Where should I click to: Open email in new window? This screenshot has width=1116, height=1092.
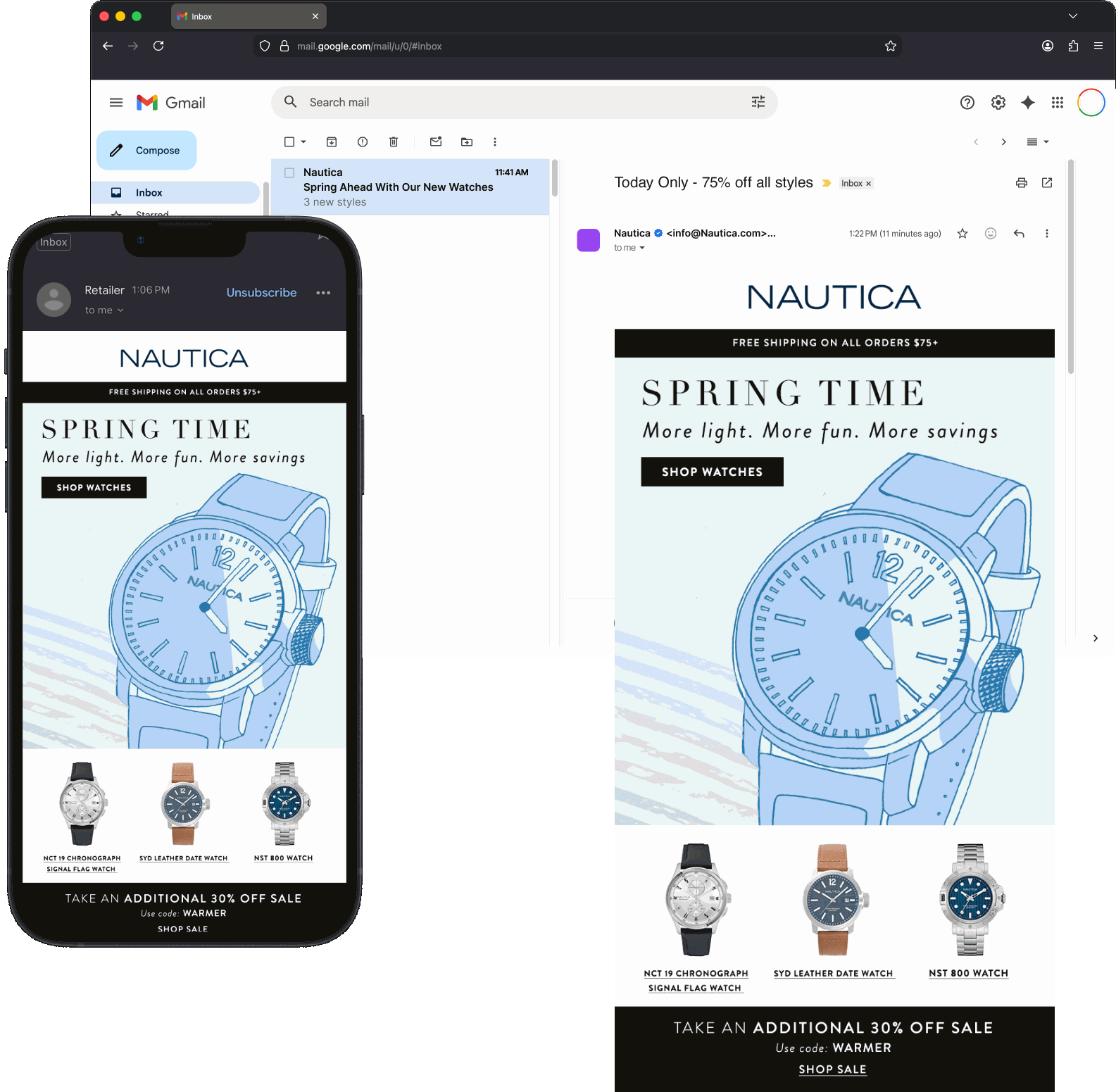click(x=1047, y=183)
